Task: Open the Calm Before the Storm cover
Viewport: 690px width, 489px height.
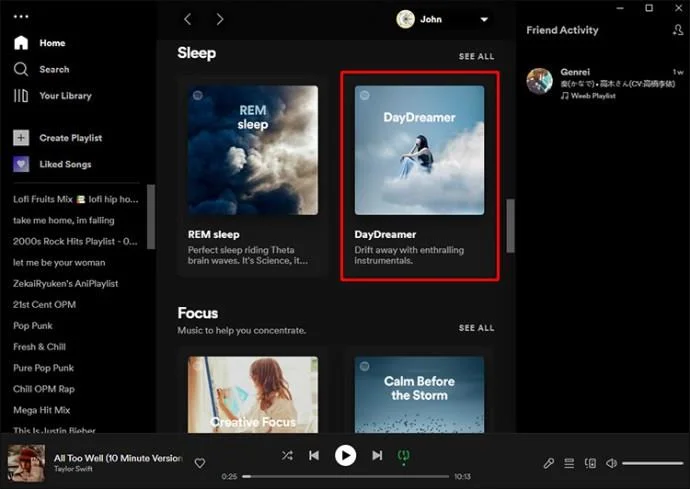Action: [x=419, y=395]
